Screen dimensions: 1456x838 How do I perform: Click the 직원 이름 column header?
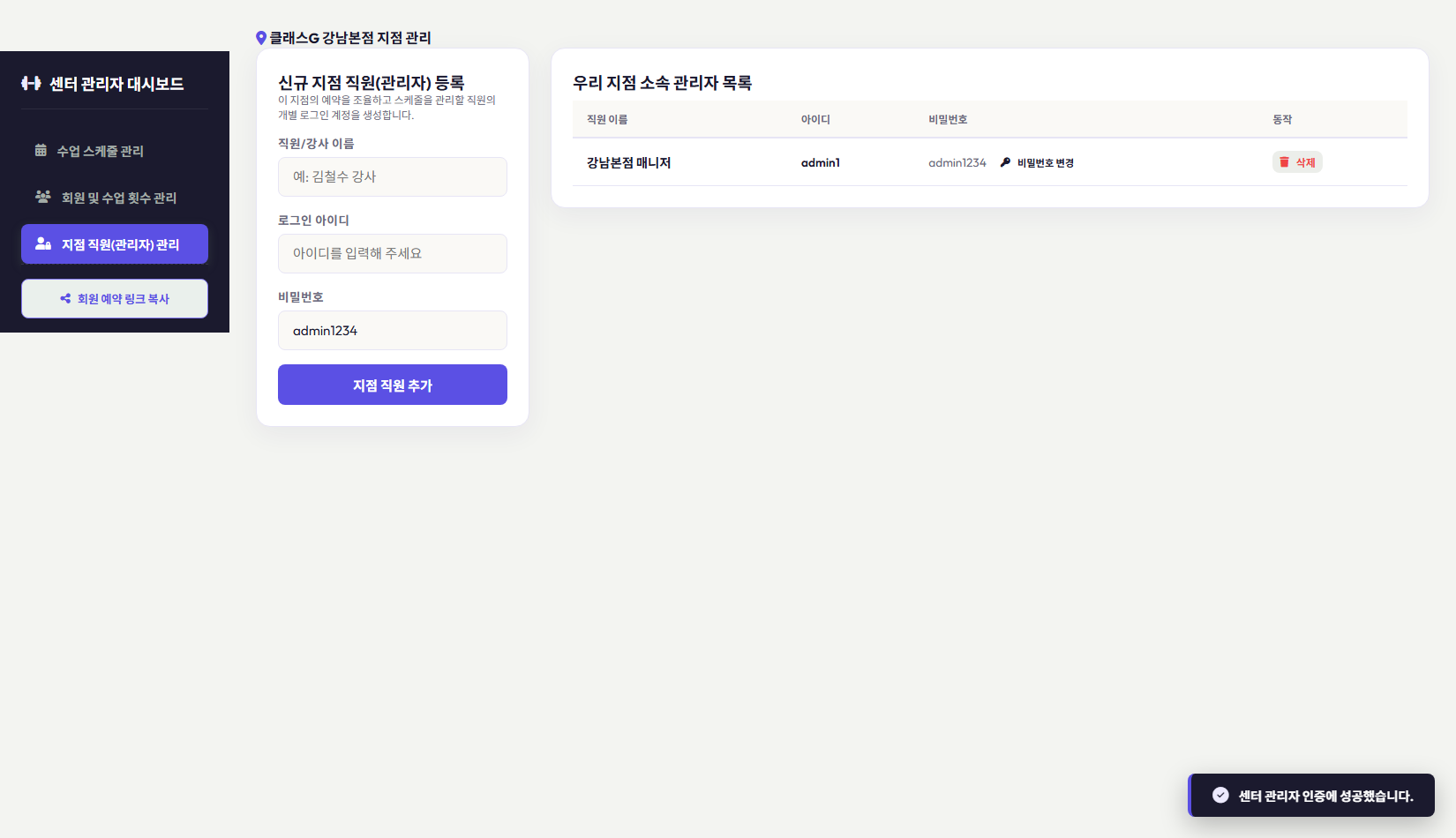[607, 119]
